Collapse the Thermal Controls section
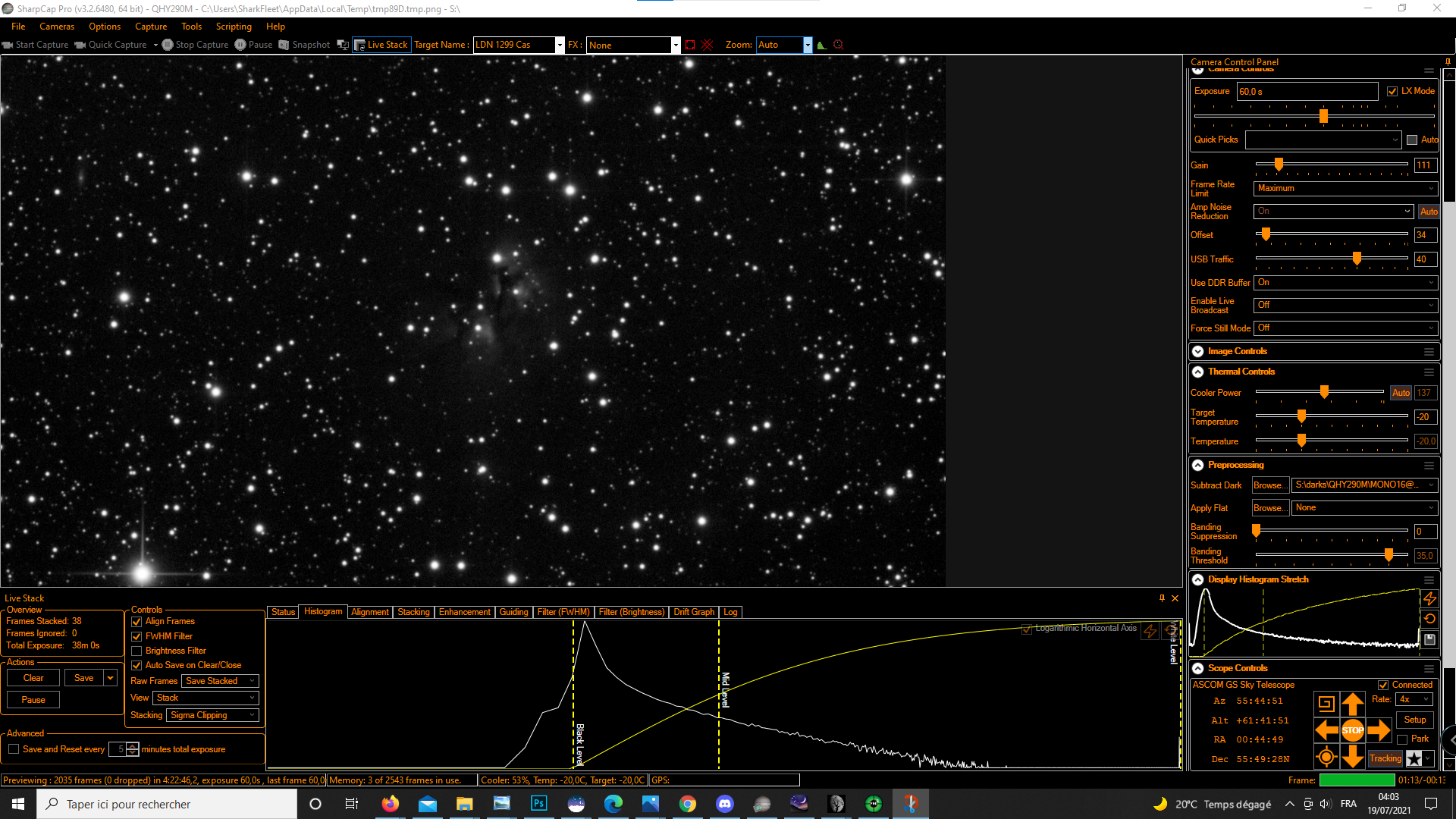This screenshot has width=1456, height=819. click(x=1197, y=372)
